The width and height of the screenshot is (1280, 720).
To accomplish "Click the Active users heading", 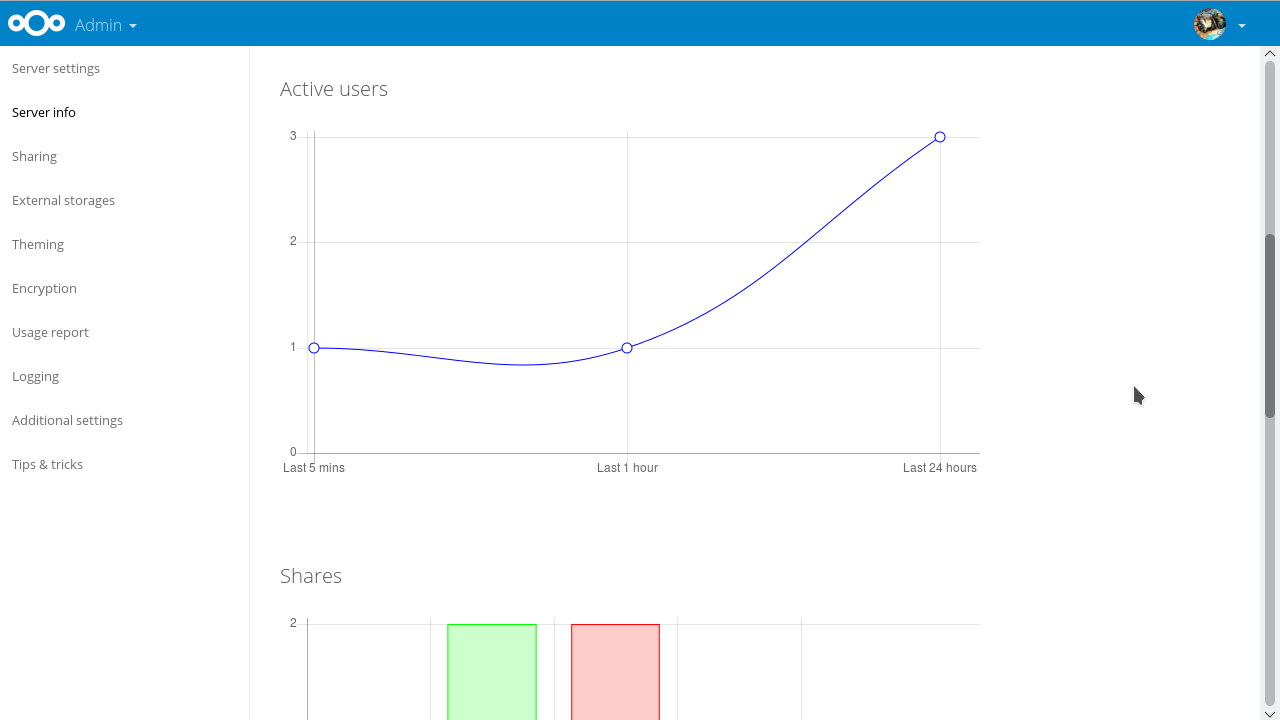I will point(334,89).
